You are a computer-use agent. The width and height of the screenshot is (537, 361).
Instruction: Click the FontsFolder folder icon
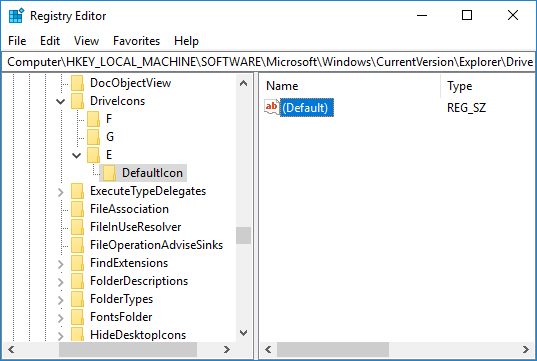(x=77, y=317)
